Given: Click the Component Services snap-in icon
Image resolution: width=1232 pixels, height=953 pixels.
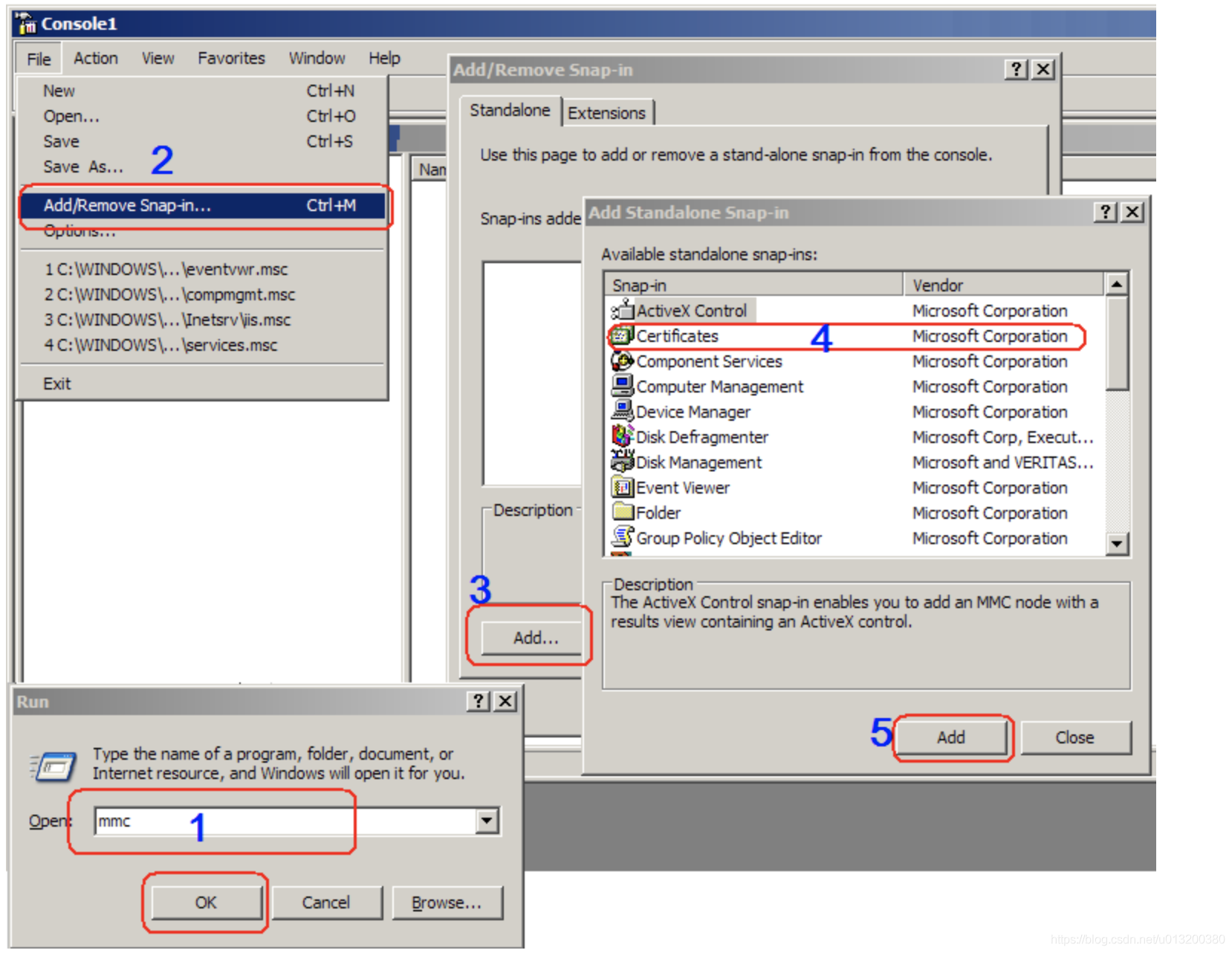Looking at the screenshot, I should coord(622,361).
